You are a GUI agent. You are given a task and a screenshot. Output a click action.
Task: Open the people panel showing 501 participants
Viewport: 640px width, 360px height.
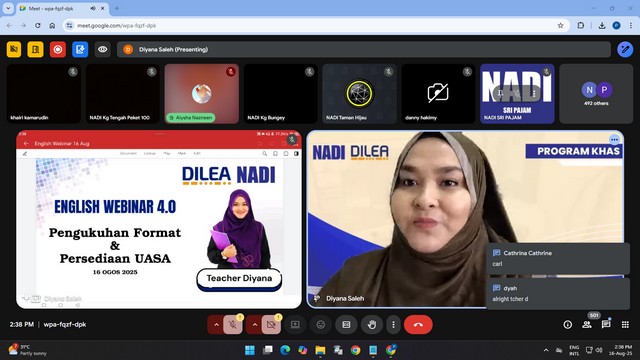point(587,324)
